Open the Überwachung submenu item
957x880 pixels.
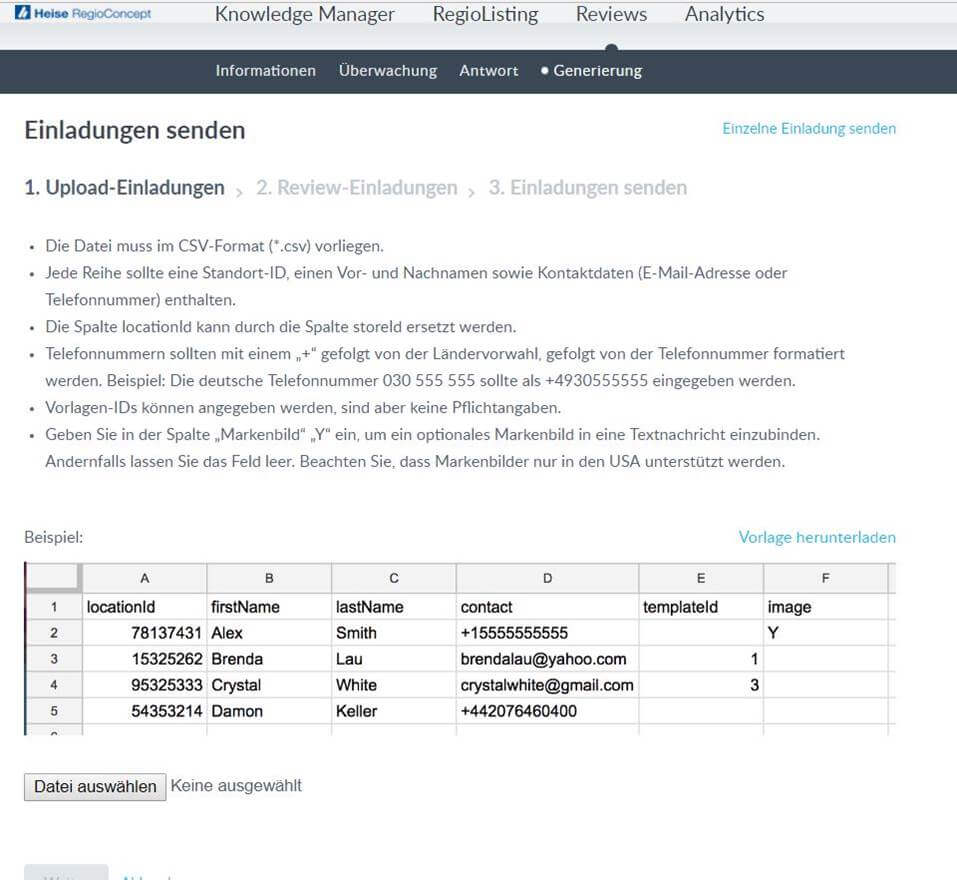(x=388, y=71)
